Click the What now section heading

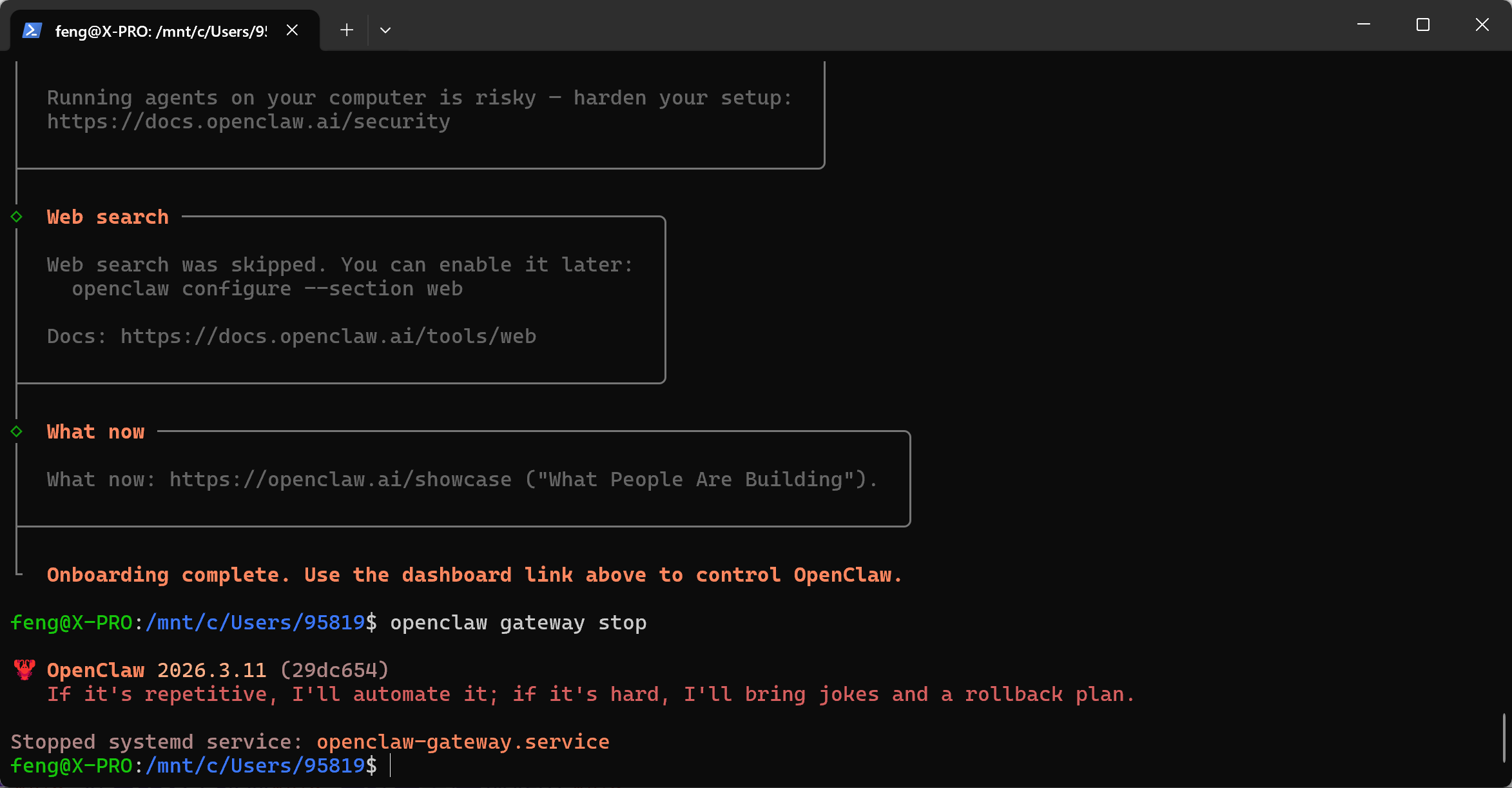pyautogui.click(x=95, y=432)
